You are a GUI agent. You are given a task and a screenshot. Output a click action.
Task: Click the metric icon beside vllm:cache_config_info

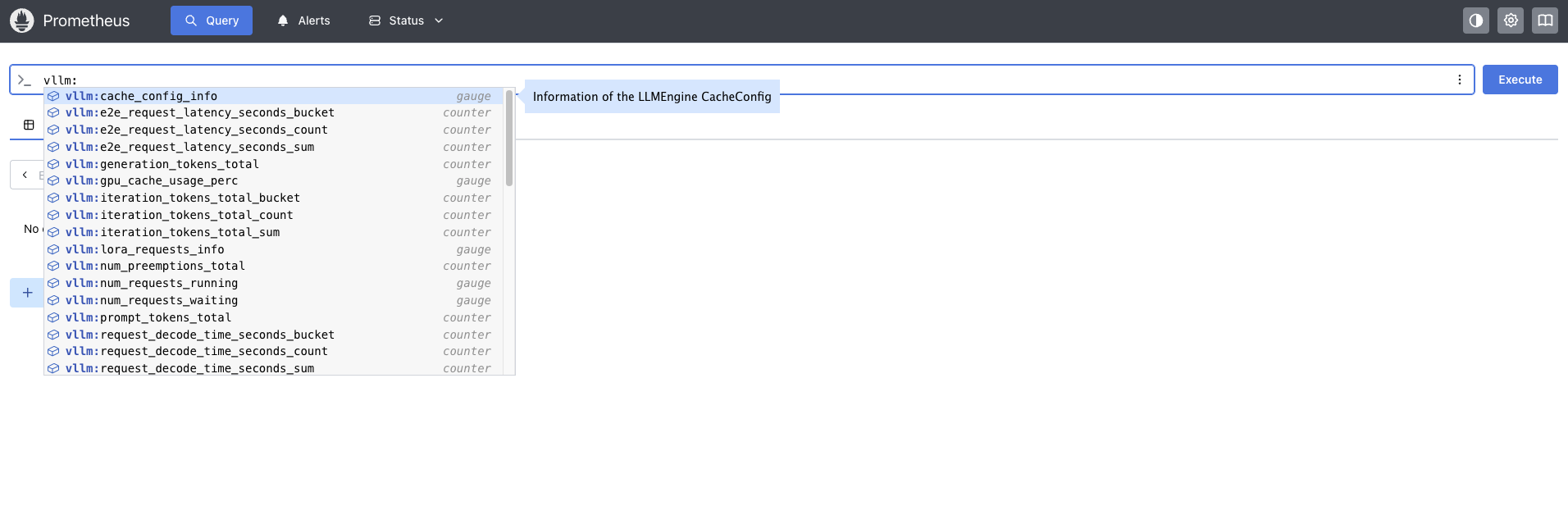click(53, 96)
